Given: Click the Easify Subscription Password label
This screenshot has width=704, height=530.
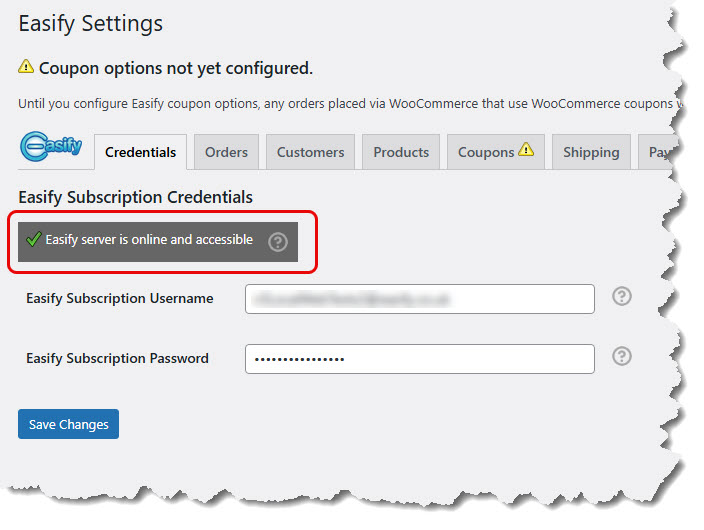Looking at the screenshot, I should point(118,358).
